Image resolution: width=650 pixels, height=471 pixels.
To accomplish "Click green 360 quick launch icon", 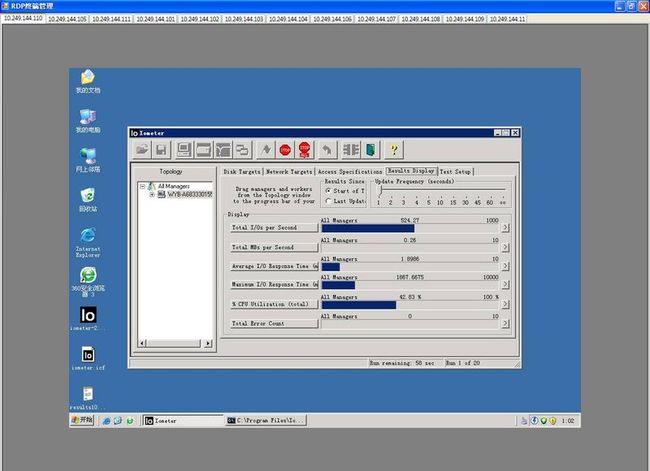I will (130, 421).
